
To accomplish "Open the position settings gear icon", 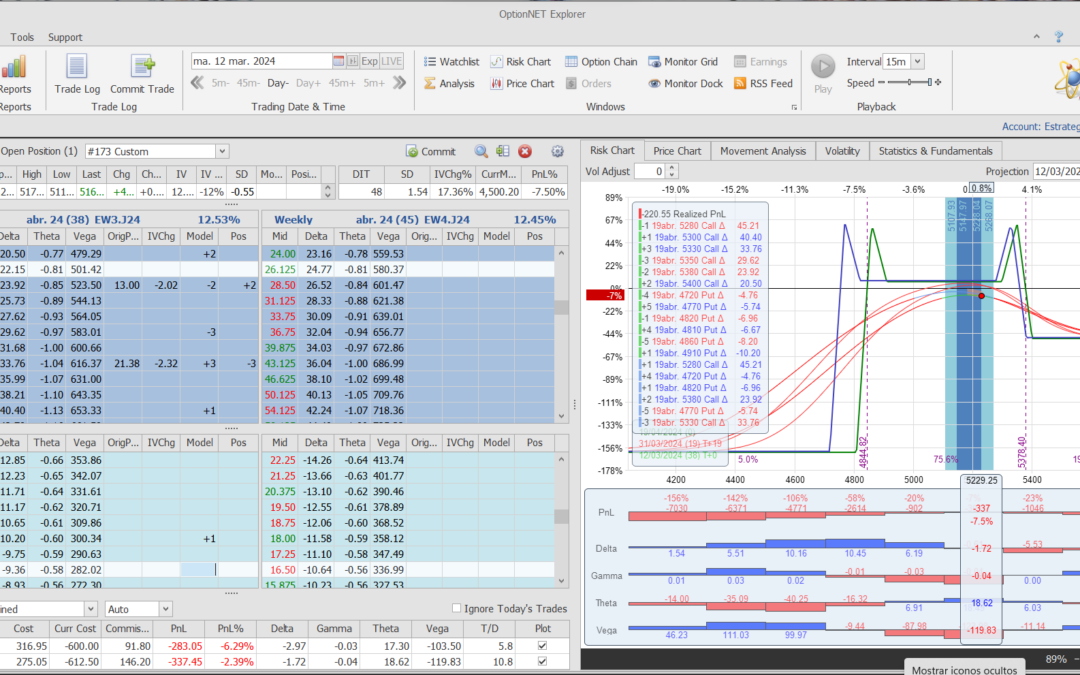I will [x=558, y=152].
